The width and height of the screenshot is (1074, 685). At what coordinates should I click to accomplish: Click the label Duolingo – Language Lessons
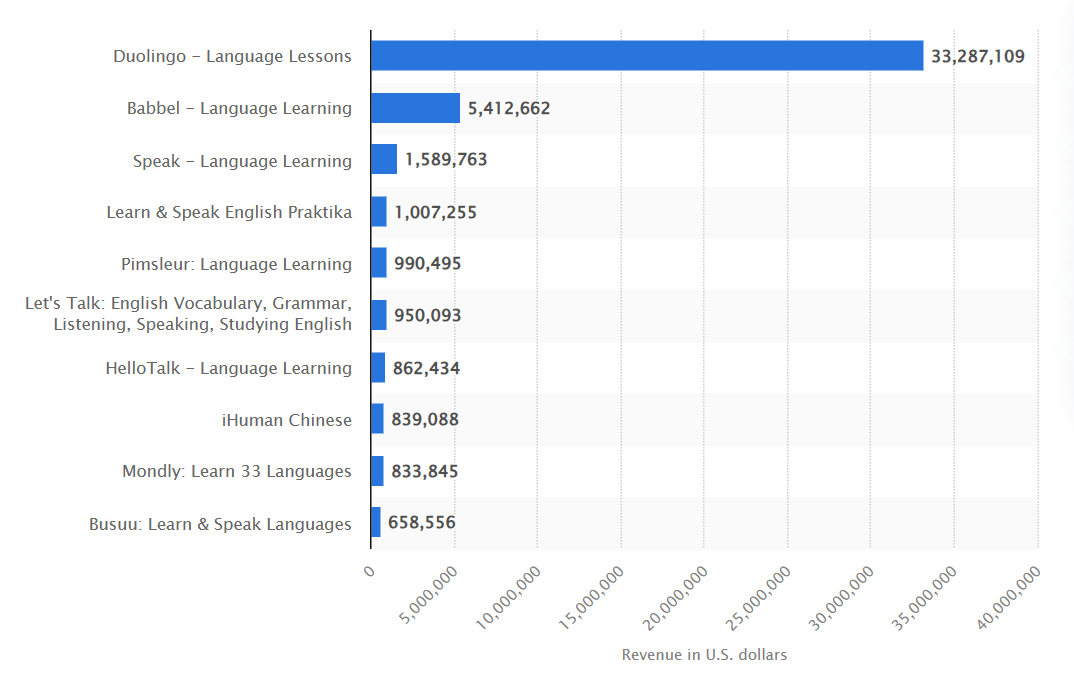click(x=232, y=56)
